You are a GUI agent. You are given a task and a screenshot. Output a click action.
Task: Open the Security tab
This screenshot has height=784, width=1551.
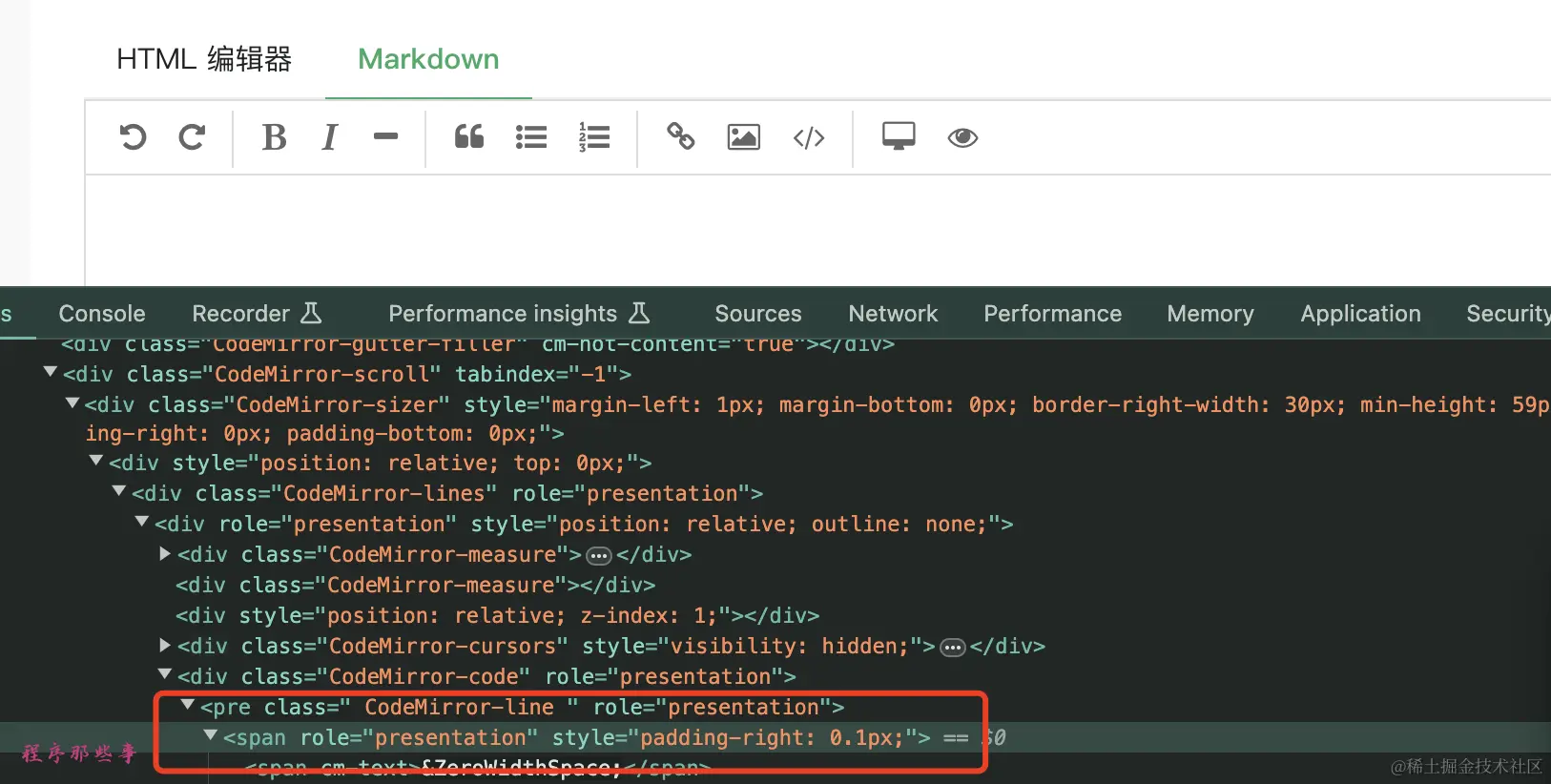tap(1508, 314)
